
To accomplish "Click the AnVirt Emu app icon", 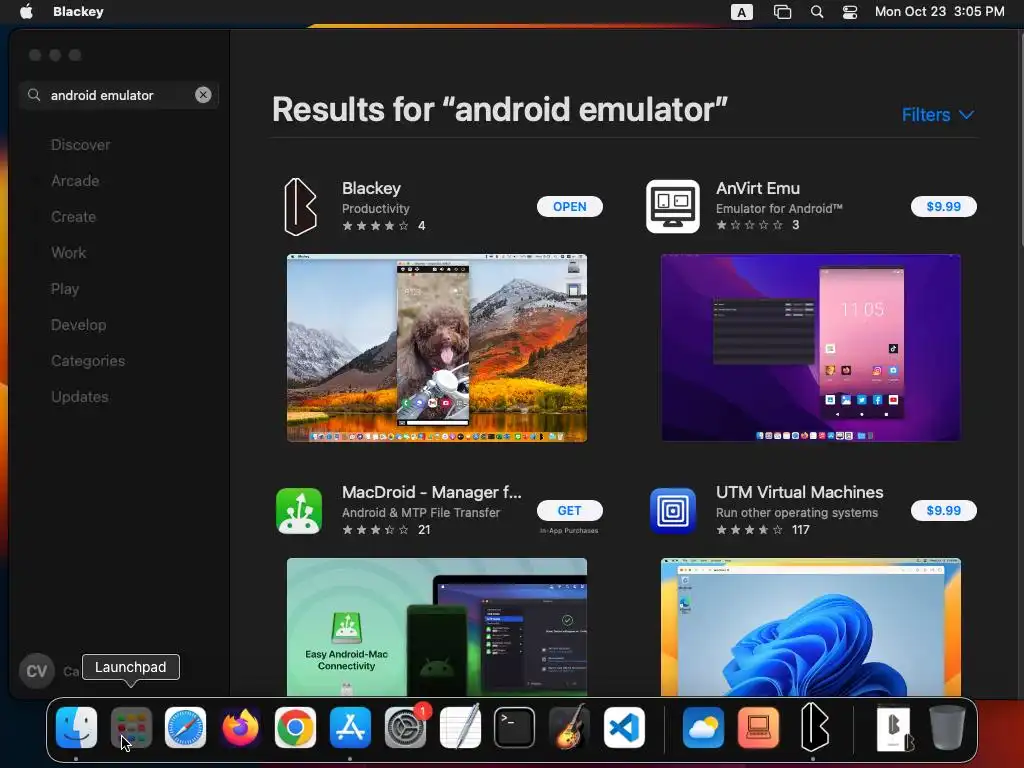I will coord(673,206).
